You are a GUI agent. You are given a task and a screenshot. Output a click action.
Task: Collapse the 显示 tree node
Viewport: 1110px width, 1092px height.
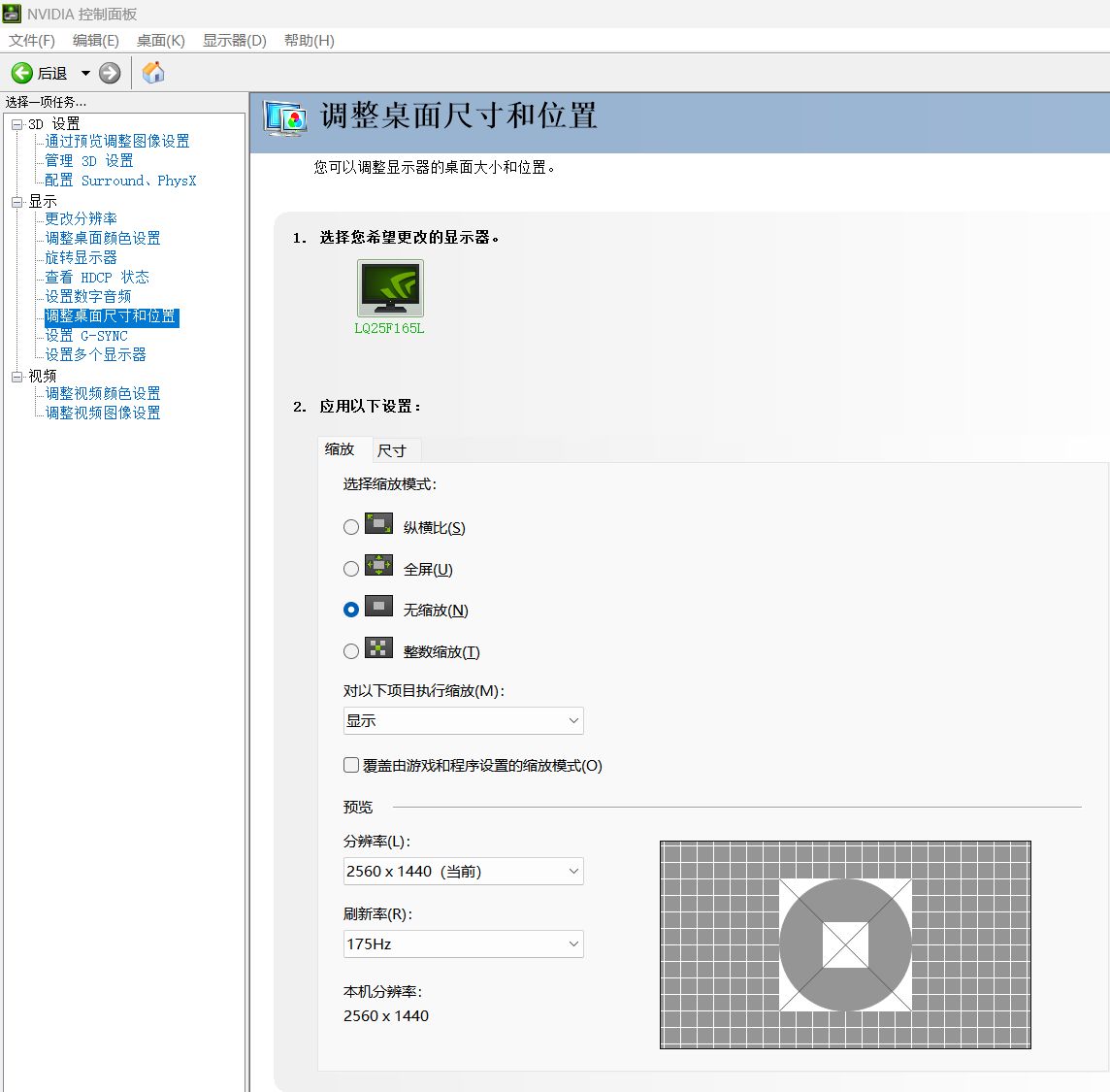pyautogui.click(x=17, y=203)
